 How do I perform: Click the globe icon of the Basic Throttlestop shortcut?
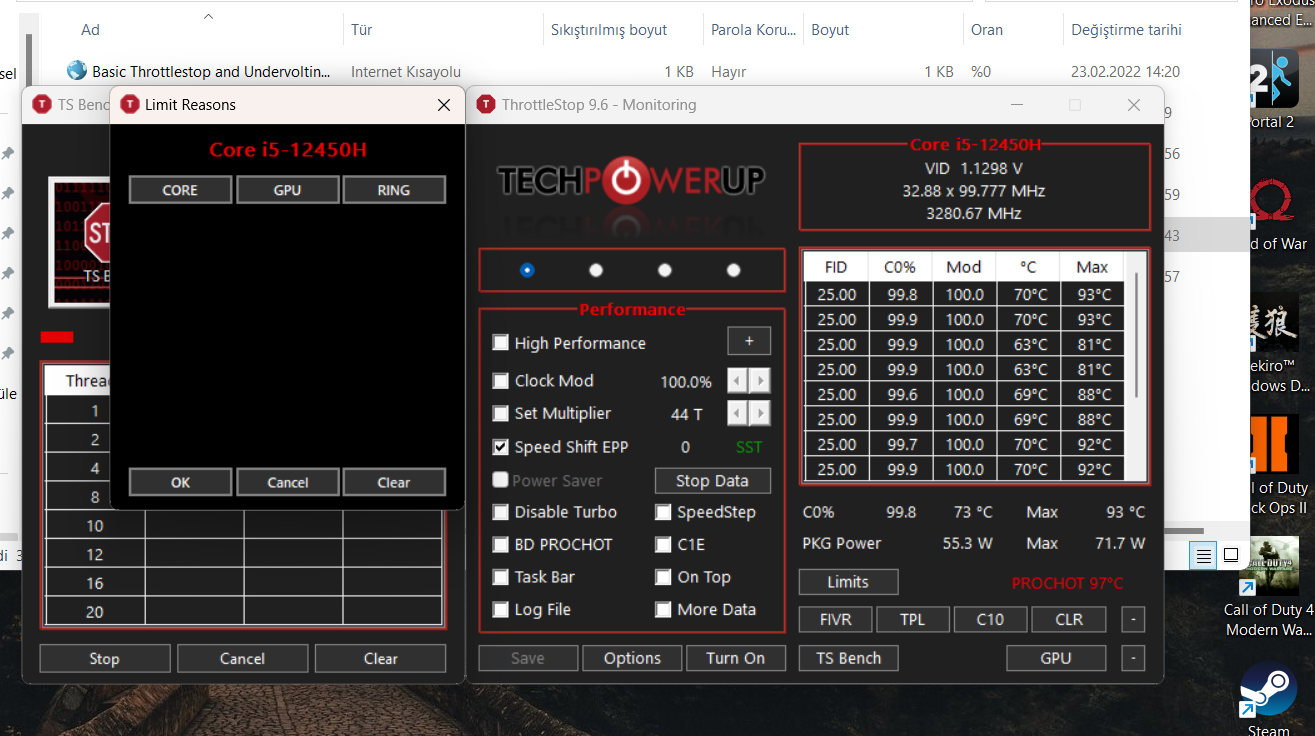(x=77, y=71)
